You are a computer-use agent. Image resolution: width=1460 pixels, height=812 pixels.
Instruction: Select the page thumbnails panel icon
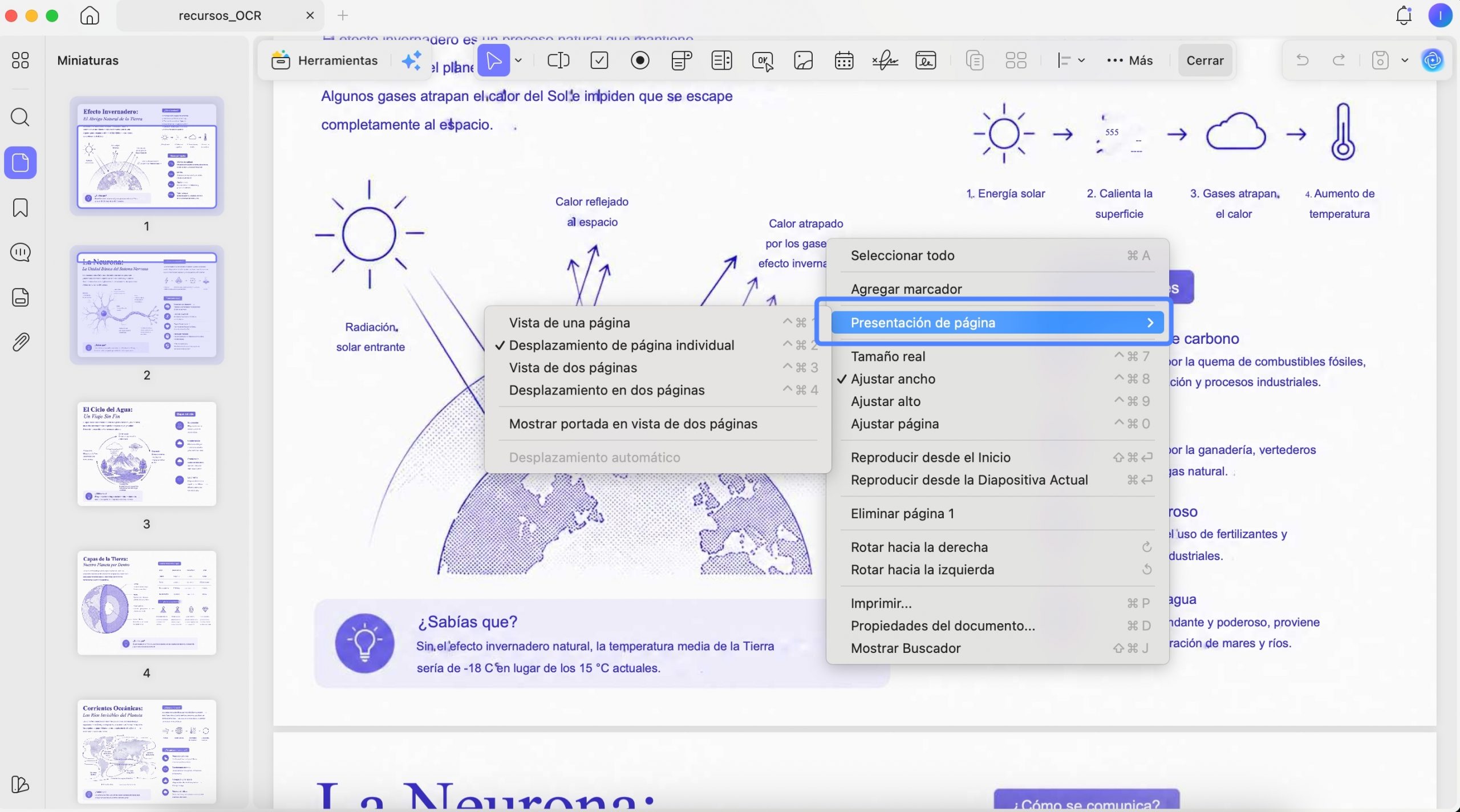click(x=21, y=163)
